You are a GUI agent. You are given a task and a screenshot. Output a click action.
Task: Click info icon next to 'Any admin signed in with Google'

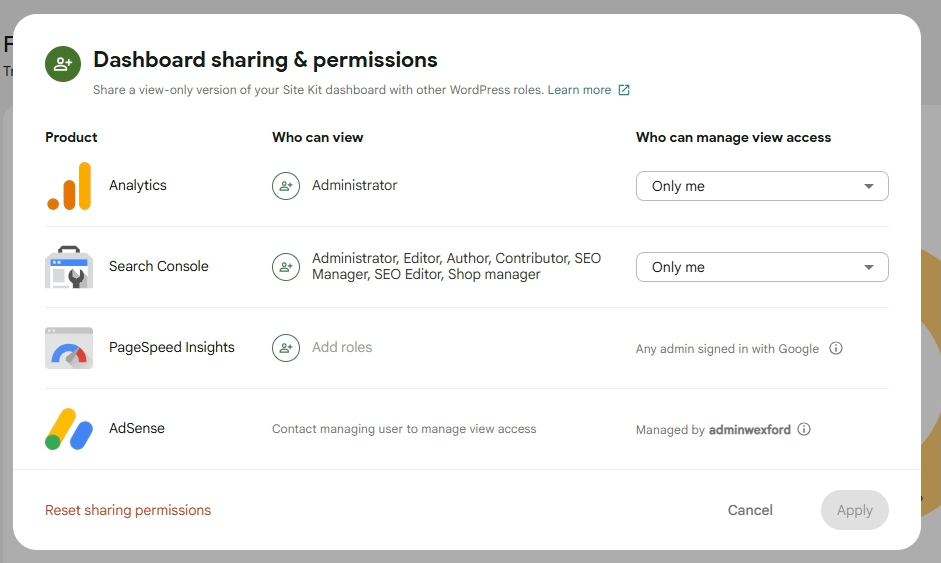[x=836, y=349]
